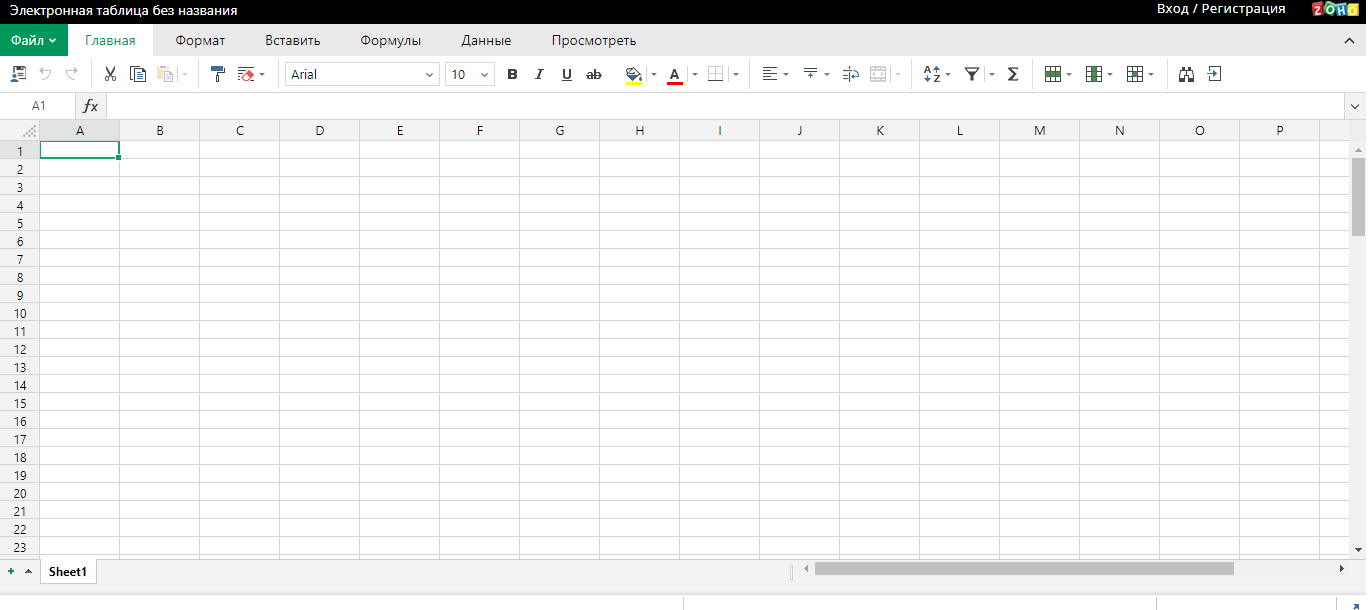Viewport: 1372px width, 610px height.
Task: Toggle italic formatting
Action: (539, 74)
